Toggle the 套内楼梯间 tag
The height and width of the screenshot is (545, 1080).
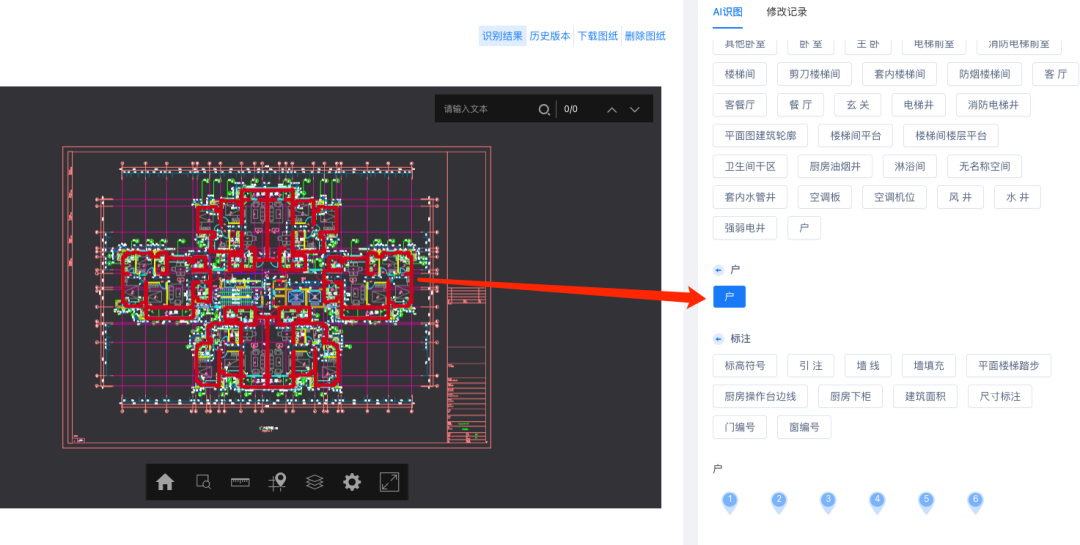click(900, 74)
